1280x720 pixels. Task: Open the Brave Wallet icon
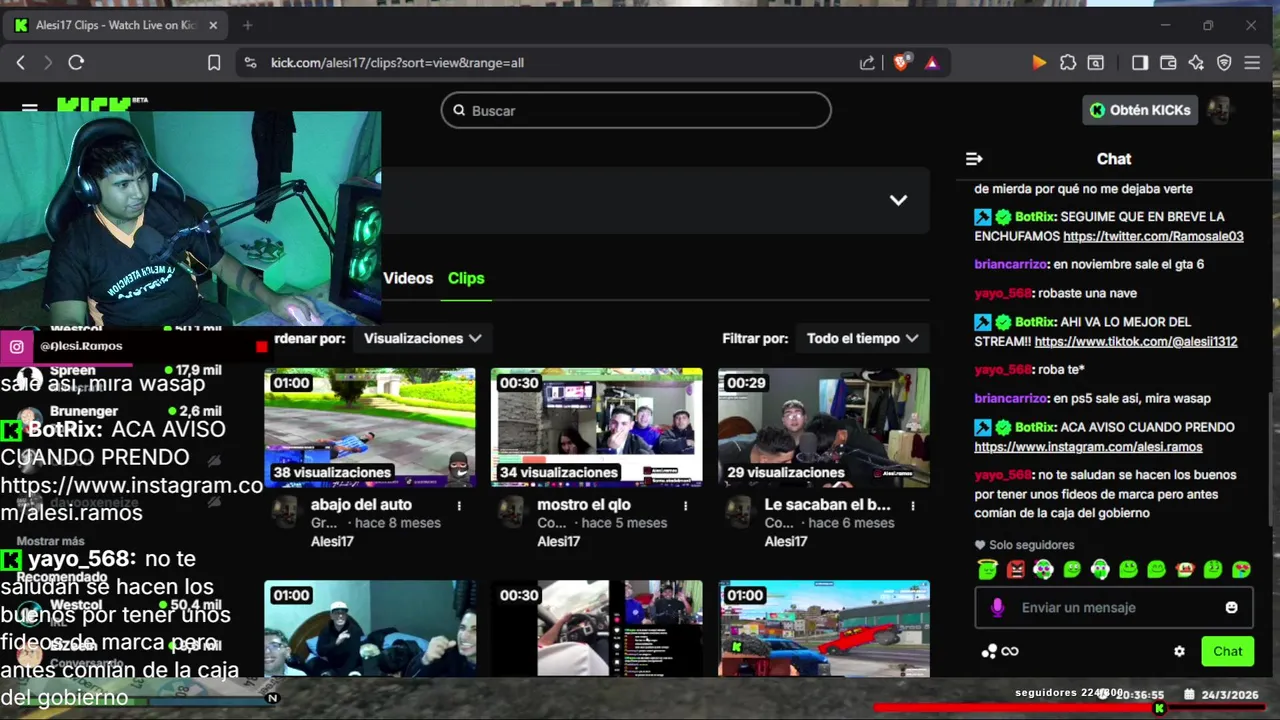[1168, 63]
